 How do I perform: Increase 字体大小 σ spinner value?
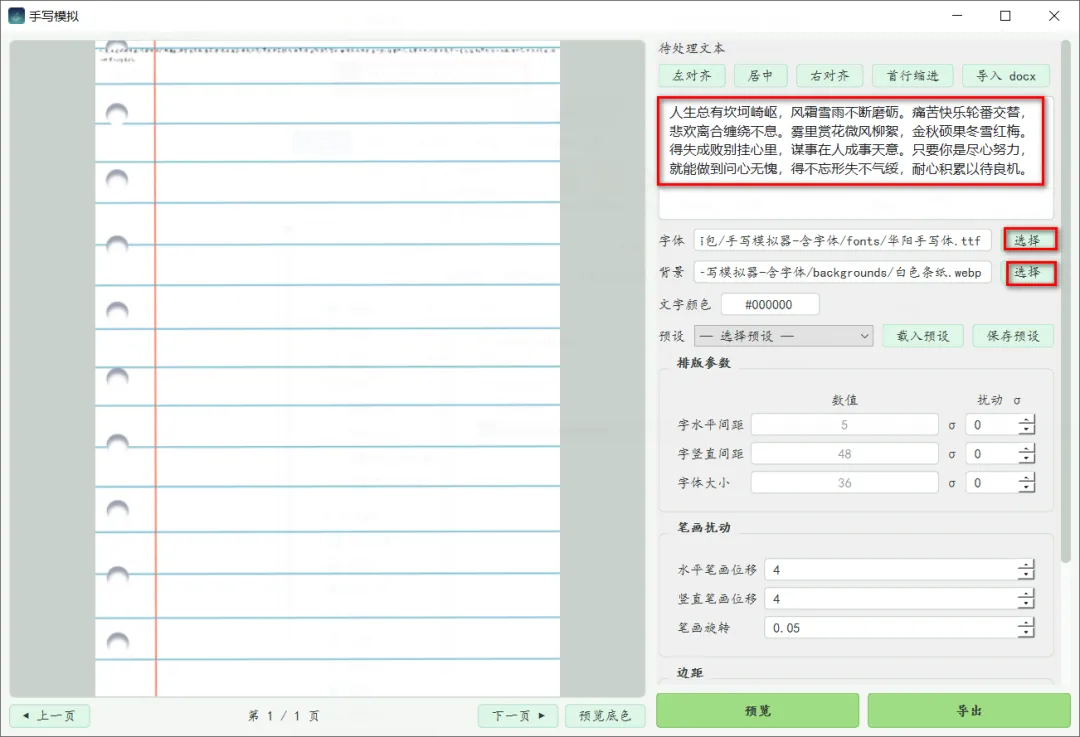1026,477
